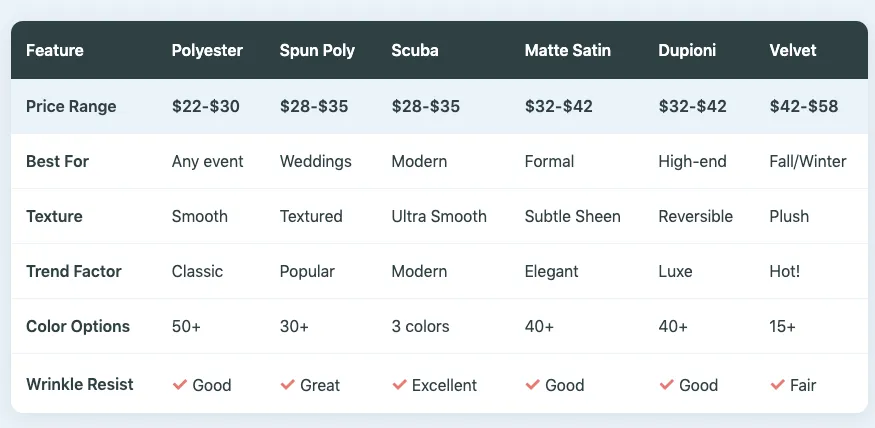Select the Trend Factor row label
Image resolution: width=875 pixels, height=428 pixels.
(76, 271)
